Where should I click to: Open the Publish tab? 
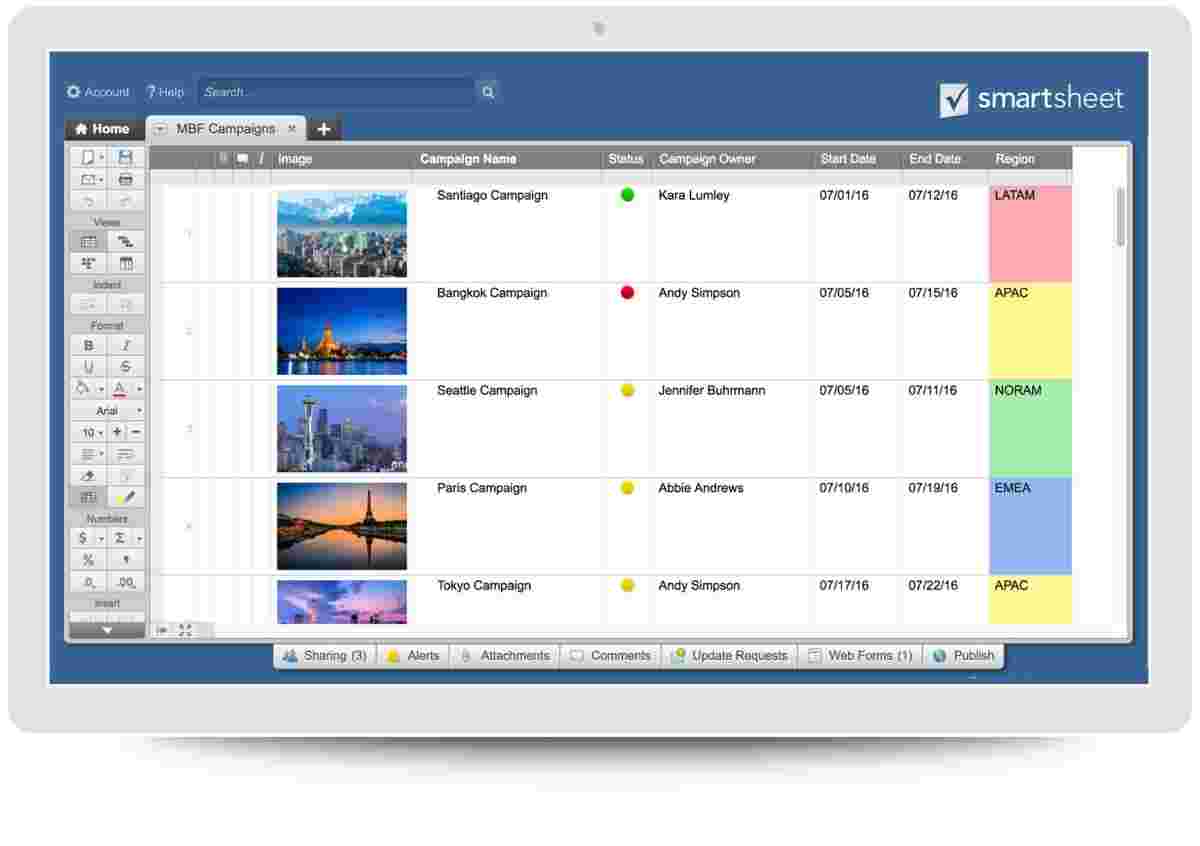963,656
